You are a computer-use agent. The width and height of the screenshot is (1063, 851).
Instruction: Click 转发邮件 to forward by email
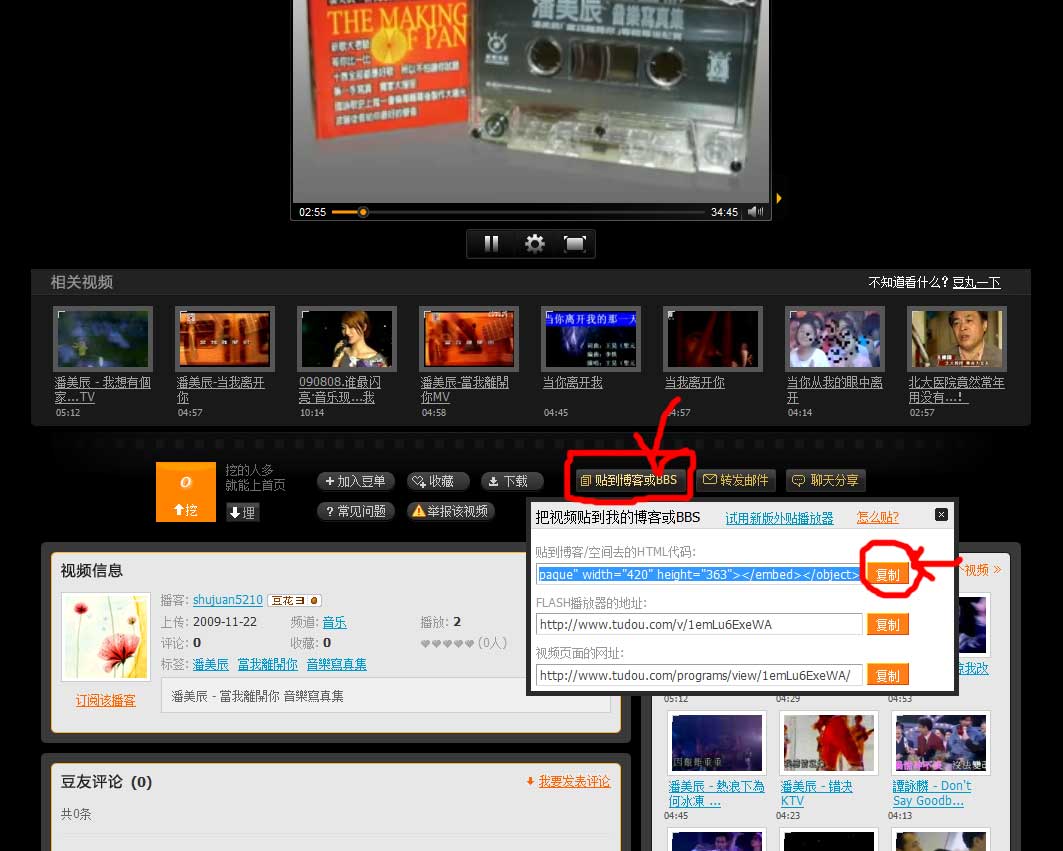735,480
